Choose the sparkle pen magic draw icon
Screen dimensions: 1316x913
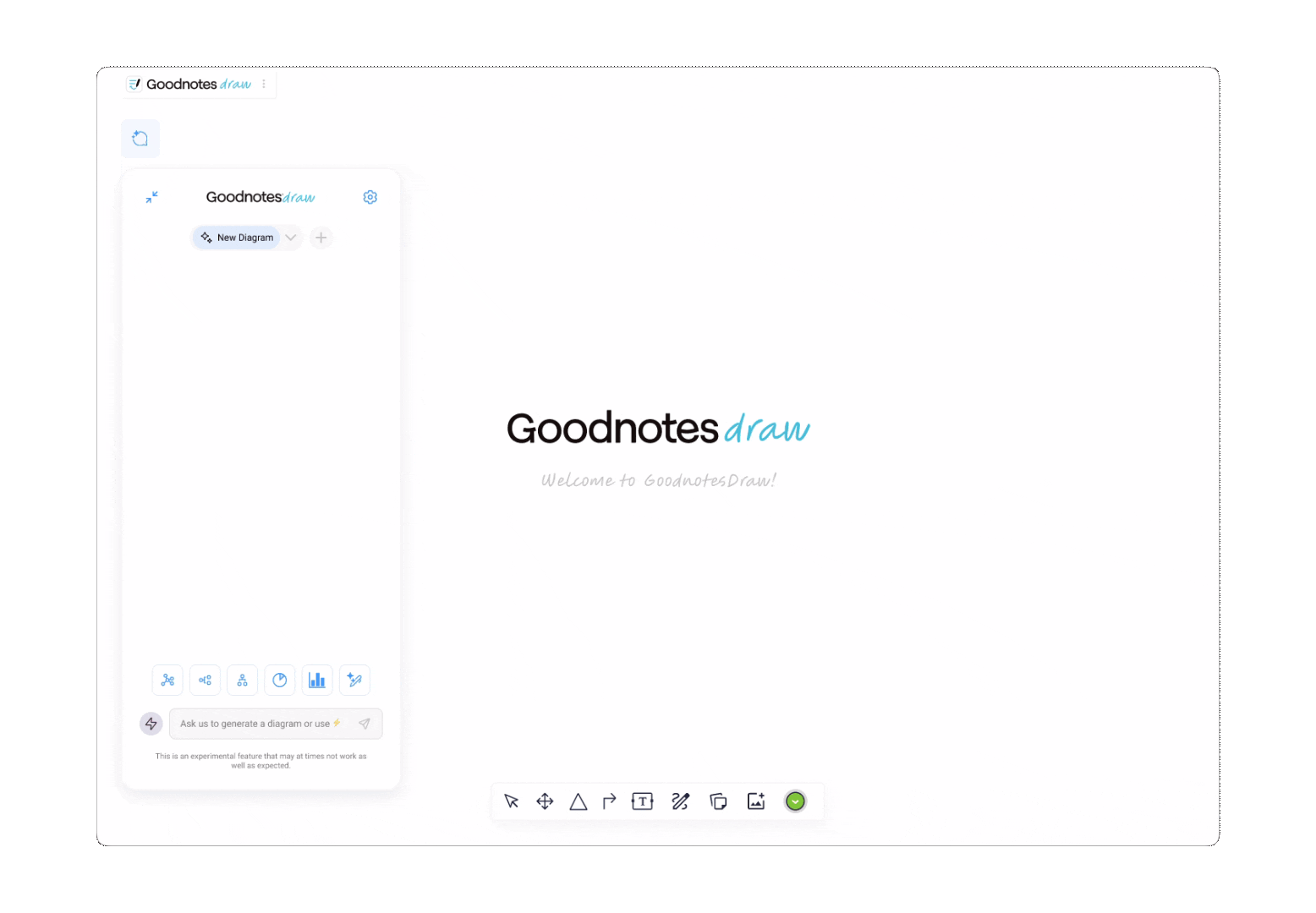354,680
